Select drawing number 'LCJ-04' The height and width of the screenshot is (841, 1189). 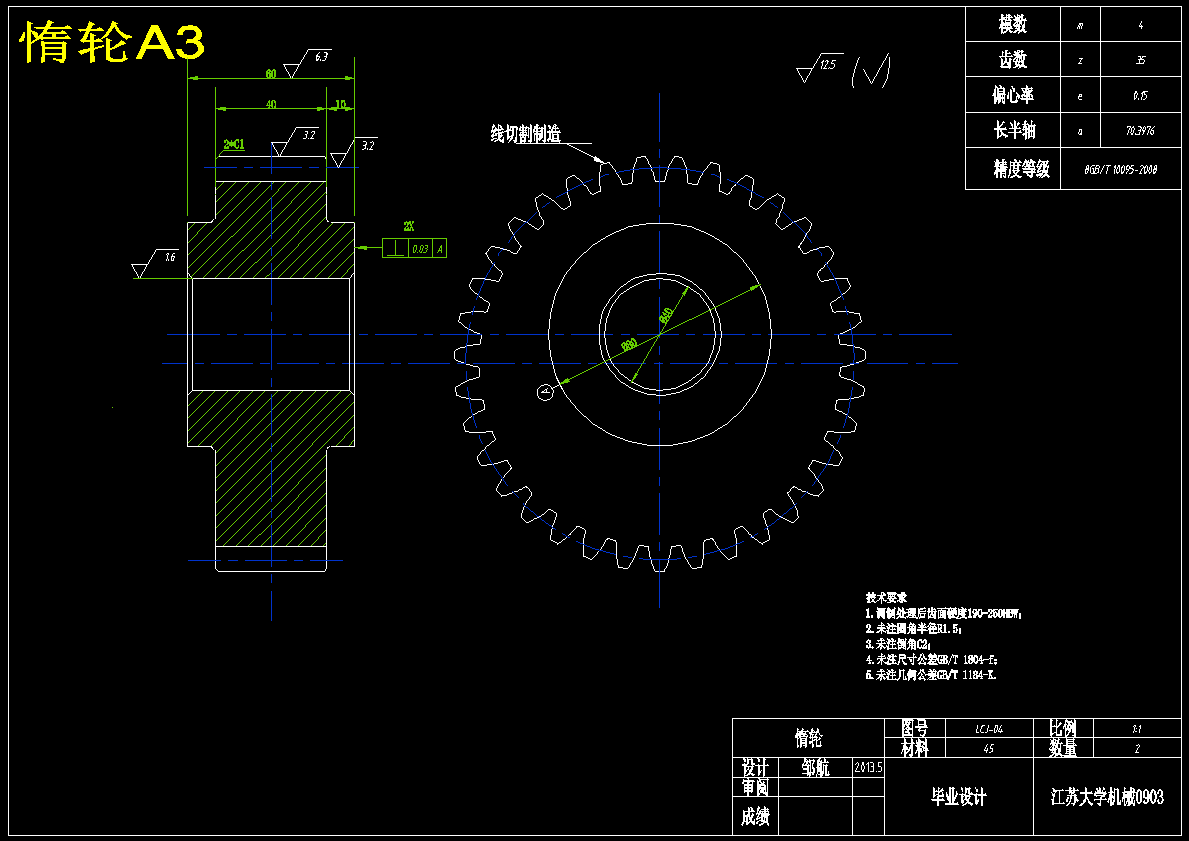click(x=989, y=730)
